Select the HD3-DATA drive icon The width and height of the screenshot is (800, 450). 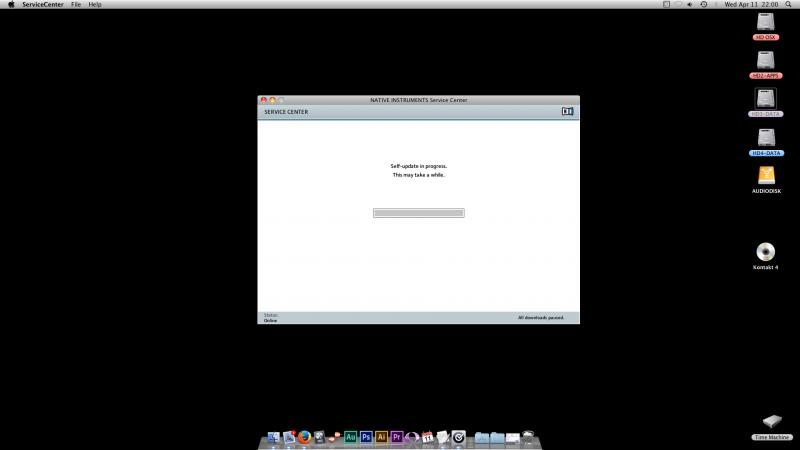[x=765, y=98]
